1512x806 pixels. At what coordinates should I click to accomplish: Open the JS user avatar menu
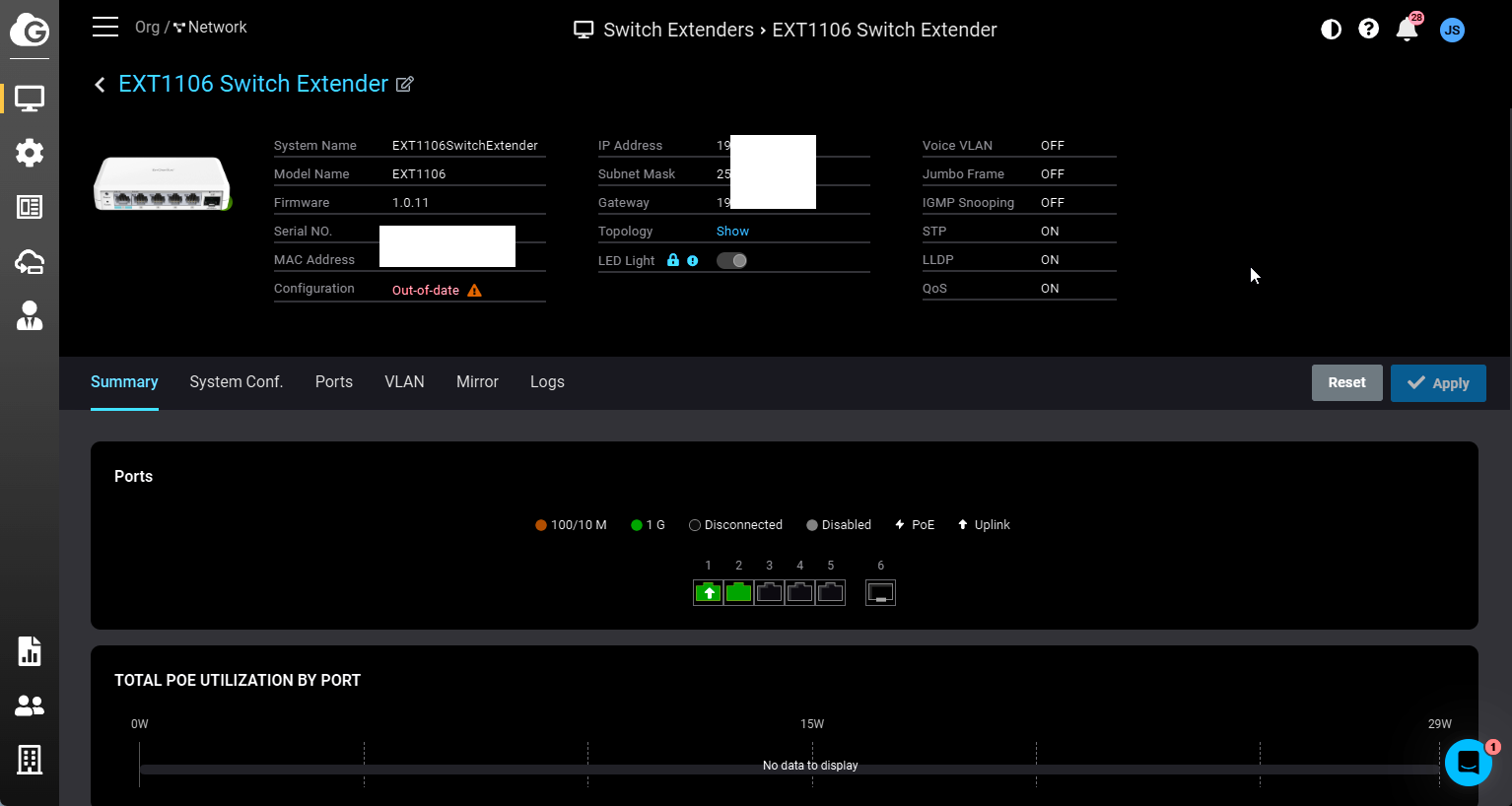[x=1452, y=30]
